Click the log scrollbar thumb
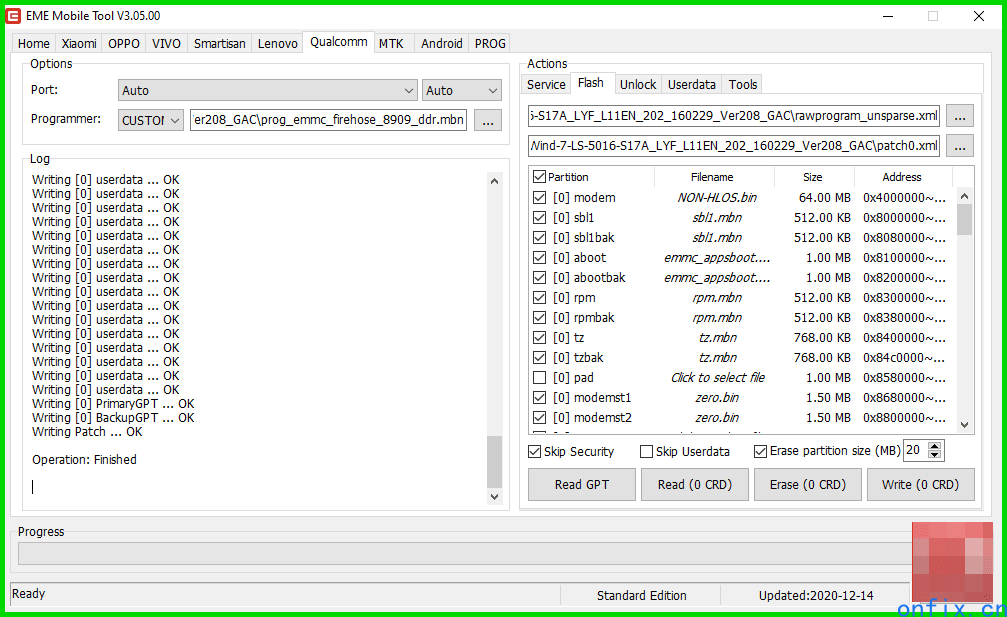Image resolution: width=1007 pixels, height=617 pixels. pos(495,462)
